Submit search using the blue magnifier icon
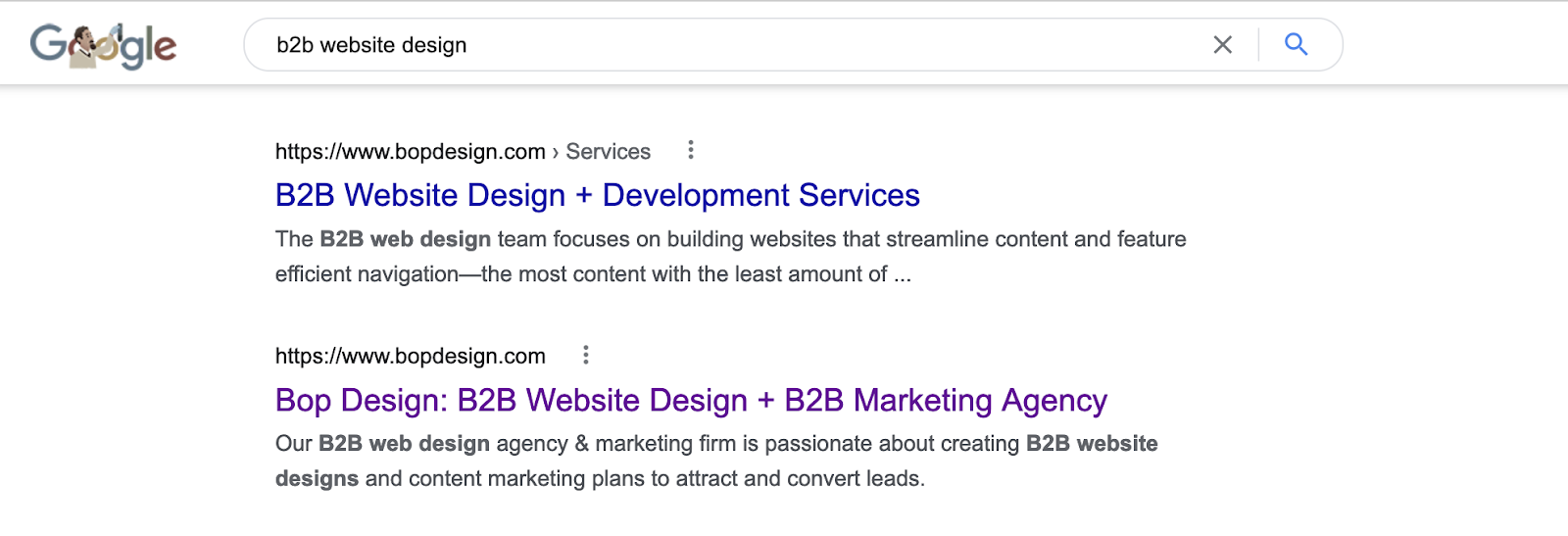This screenshot has width=1568, height=536. coord(1296,45)
